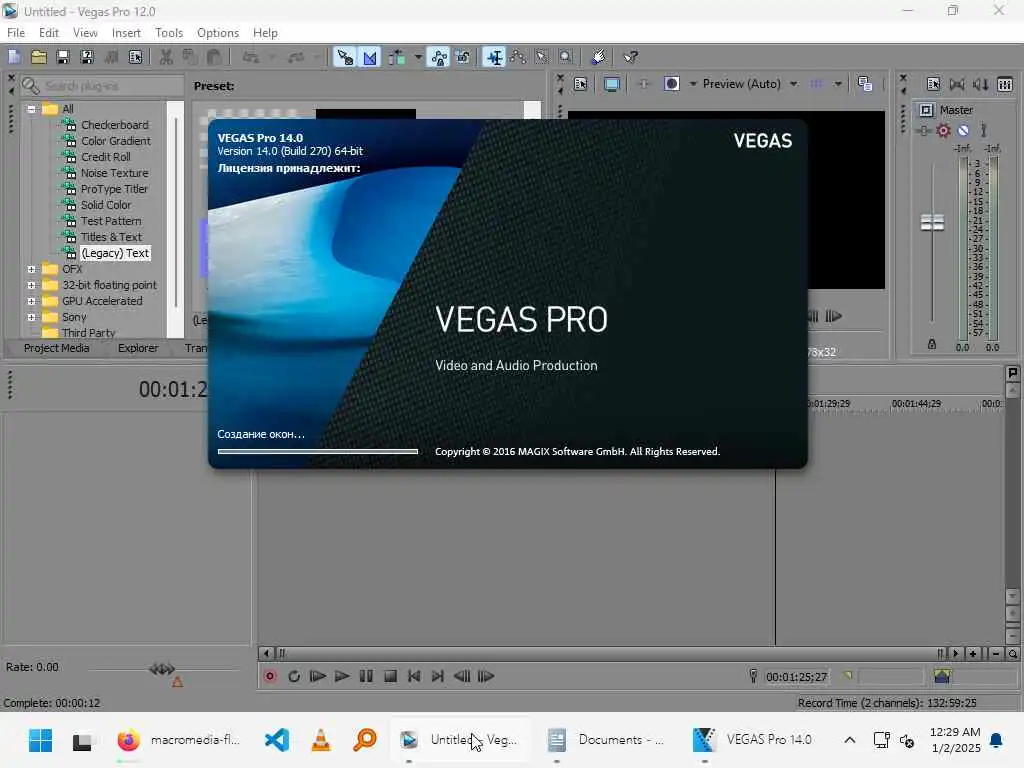Expand the Sony folder
This screenshot has width=1024, height=768.
(31, 317)
